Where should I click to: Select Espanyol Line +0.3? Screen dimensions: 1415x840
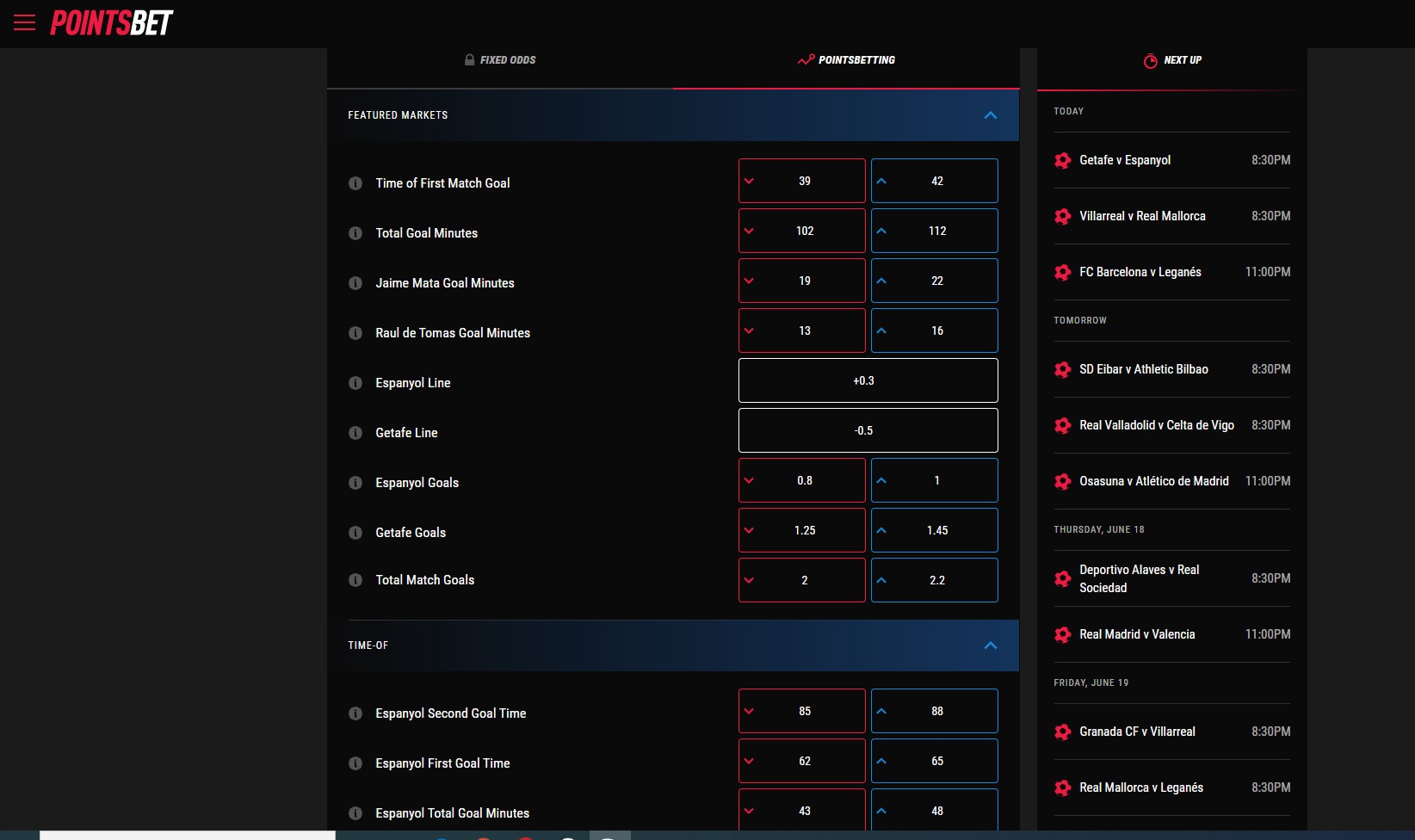pyautogui.click(x=868, y=380)
